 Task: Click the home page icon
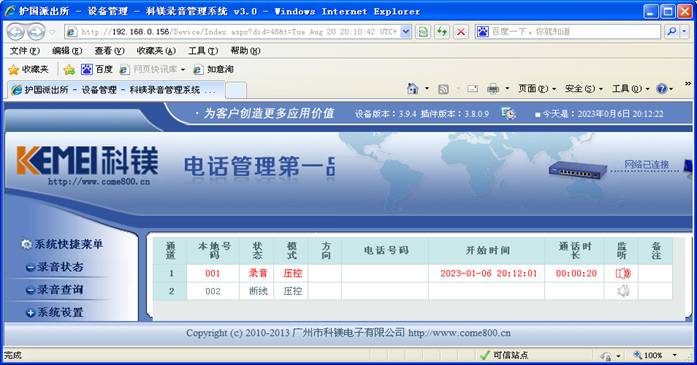click(413, 89)
